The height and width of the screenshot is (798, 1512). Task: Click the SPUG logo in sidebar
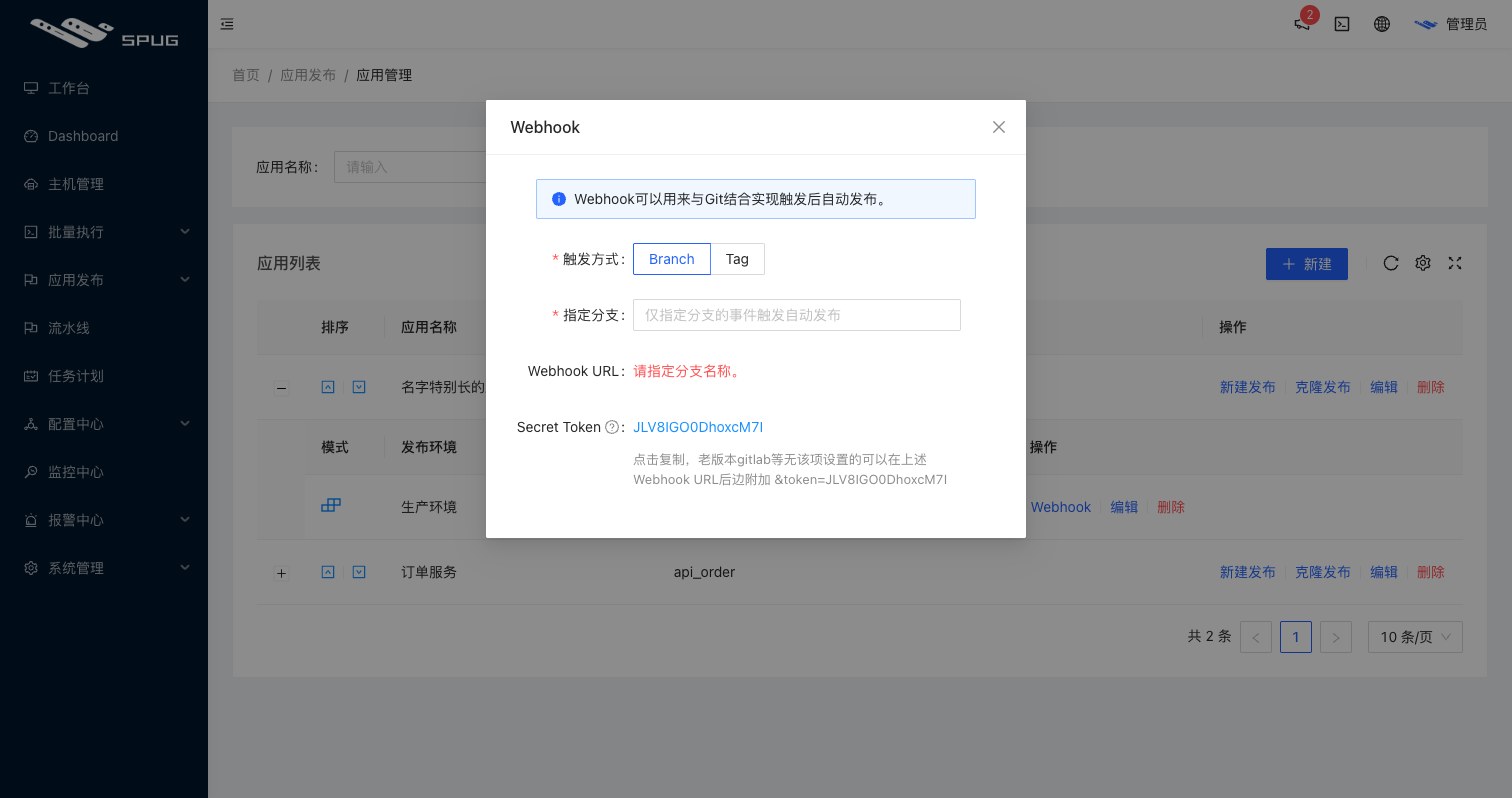pyautogui.click(x=104, y=33)
